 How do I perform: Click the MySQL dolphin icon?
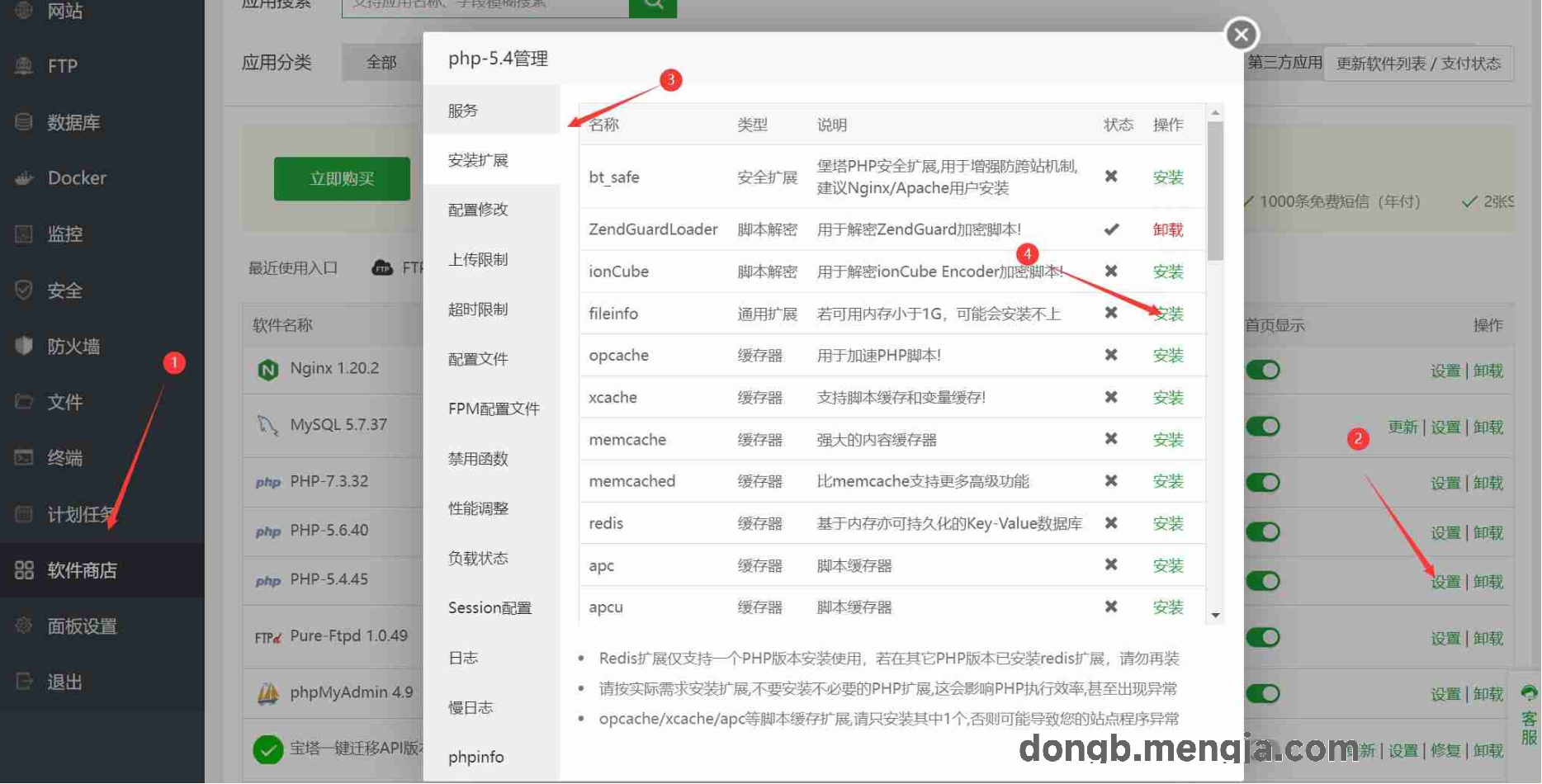[267, 425]
